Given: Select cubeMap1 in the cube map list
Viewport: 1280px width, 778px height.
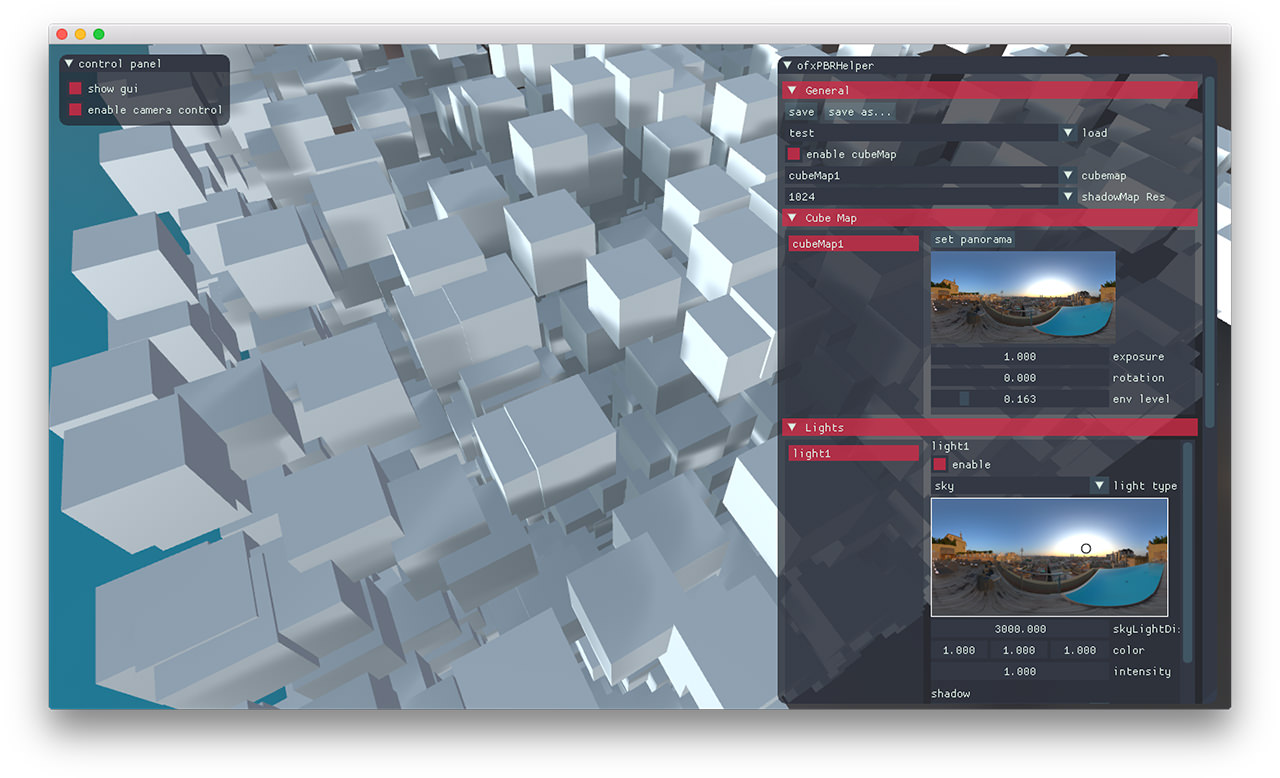Looking at the screenshot, I should tap(853, 244).
